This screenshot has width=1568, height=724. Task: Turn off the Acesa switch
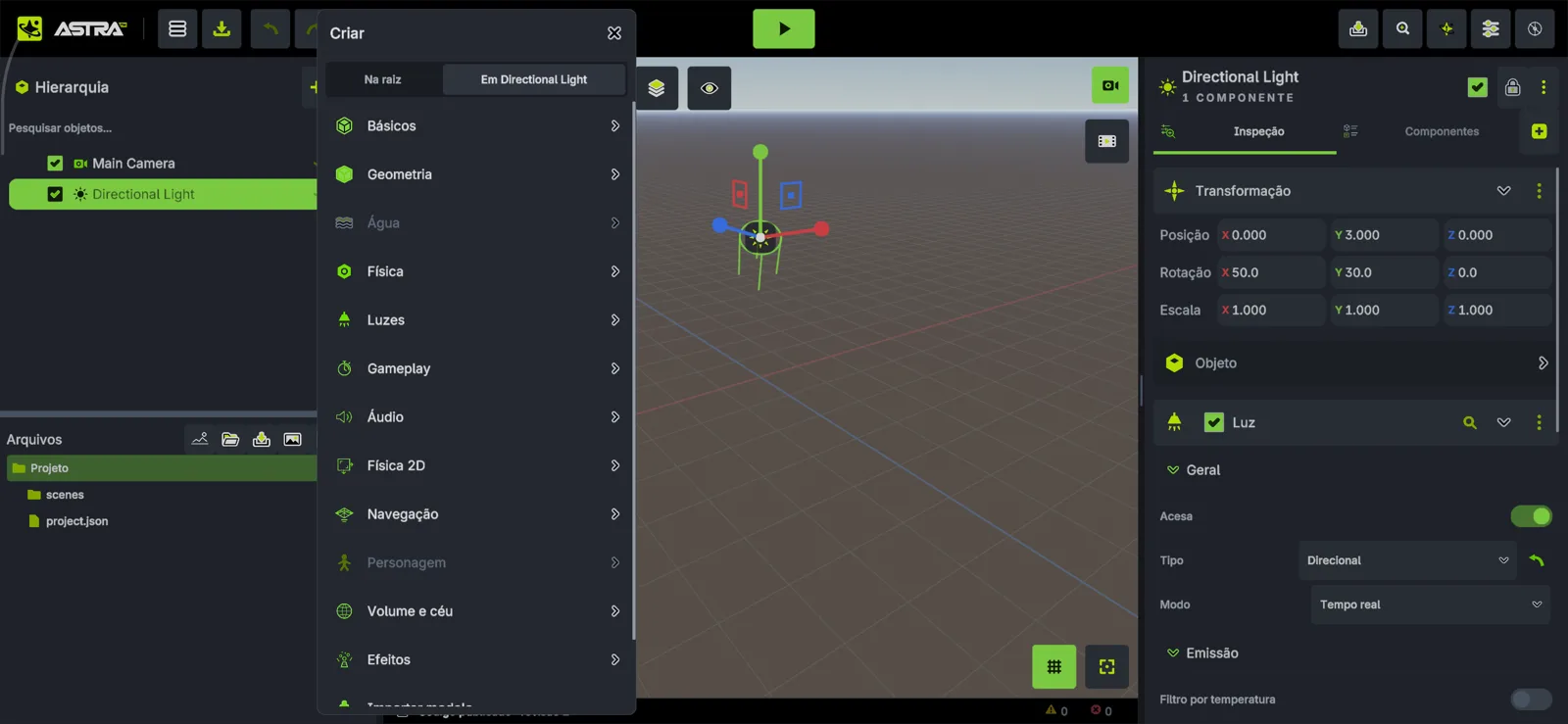click(1531, 516)
